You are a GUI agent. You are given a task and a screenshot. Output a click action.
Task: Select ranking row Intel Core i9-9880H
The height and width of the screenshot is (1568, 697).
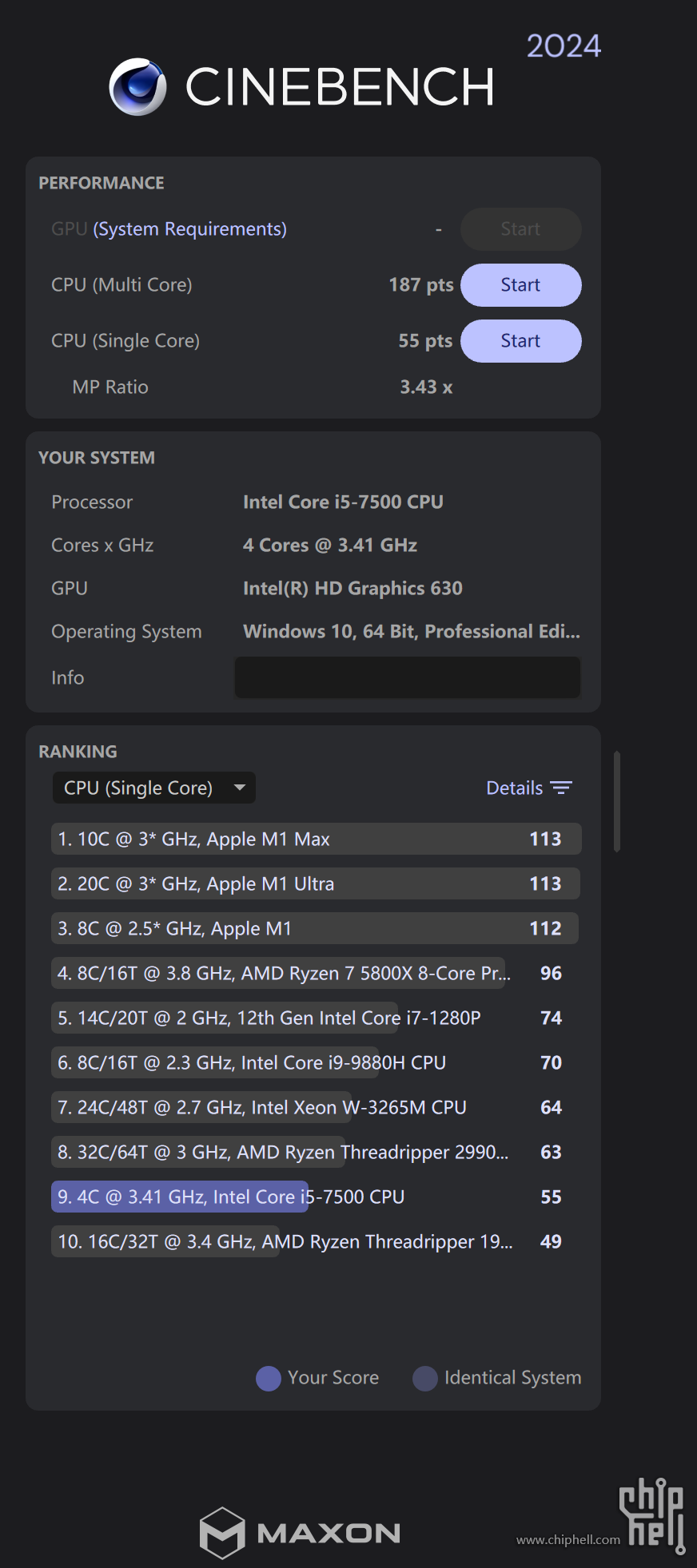[x=316, y=1062]
